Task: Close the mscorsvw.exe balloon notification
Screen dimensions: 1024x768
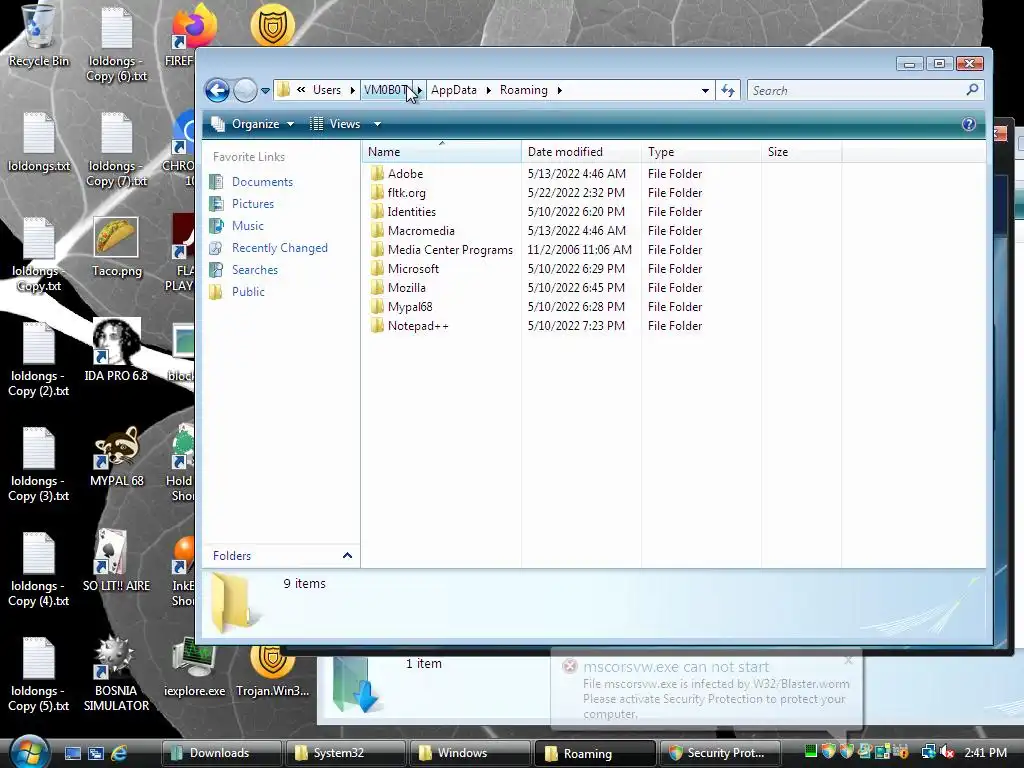Action: point(848,660)
